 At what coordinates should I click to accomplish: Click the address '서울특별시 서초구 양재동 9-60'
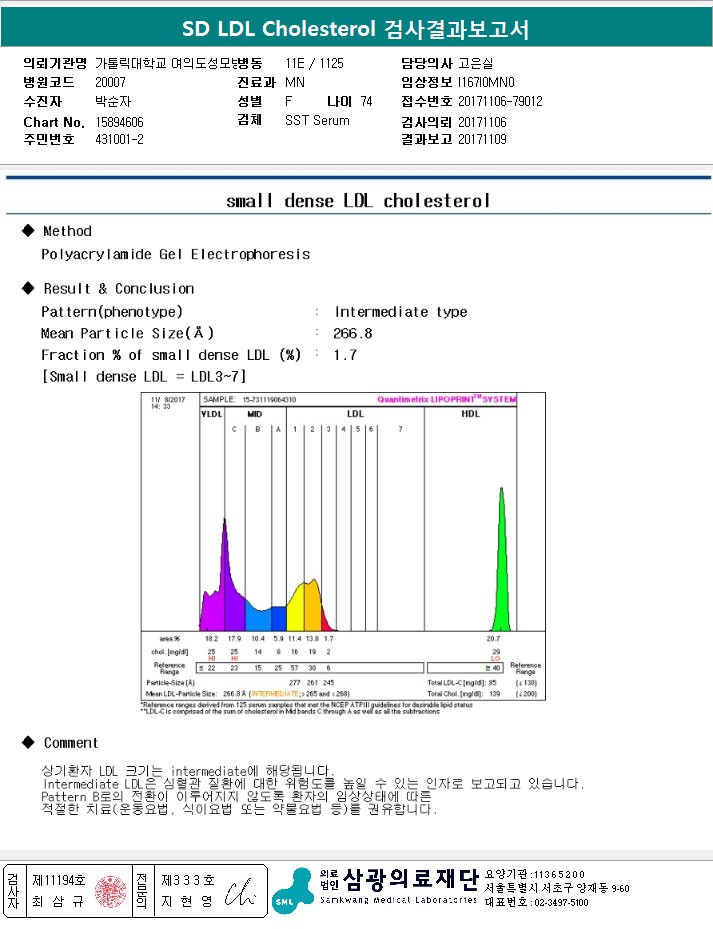click(x=557, y=888)
